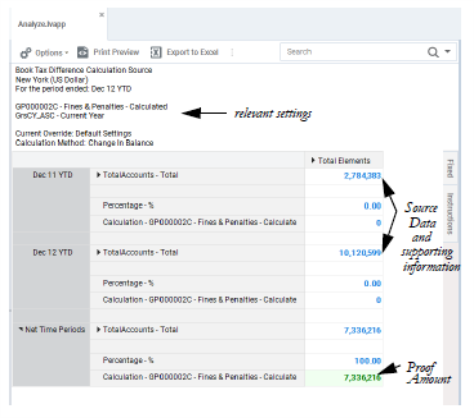
Task: Open the 2,784,383 total value link
Action: click(362, 176)
